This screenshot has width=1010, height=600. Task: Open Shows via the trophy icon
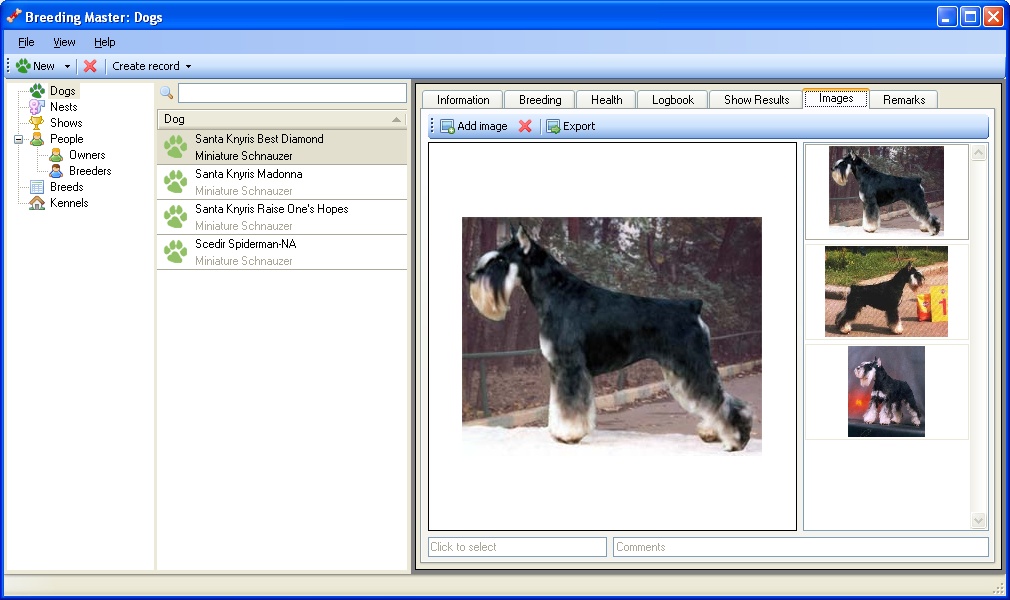(x=37, y=123)
